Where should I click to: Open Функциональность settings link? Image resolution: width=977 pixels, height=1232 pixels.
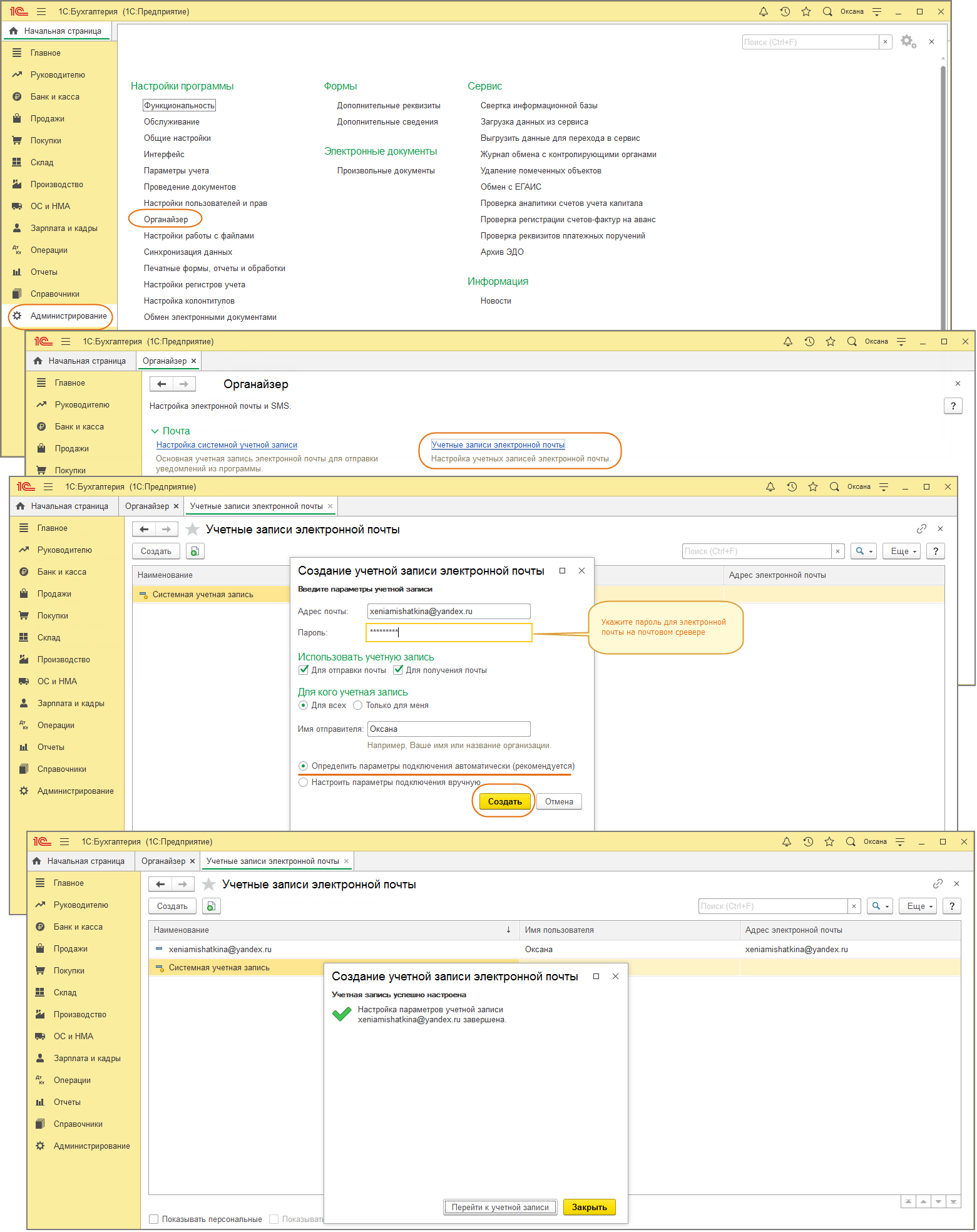click(x=180, y=105)
